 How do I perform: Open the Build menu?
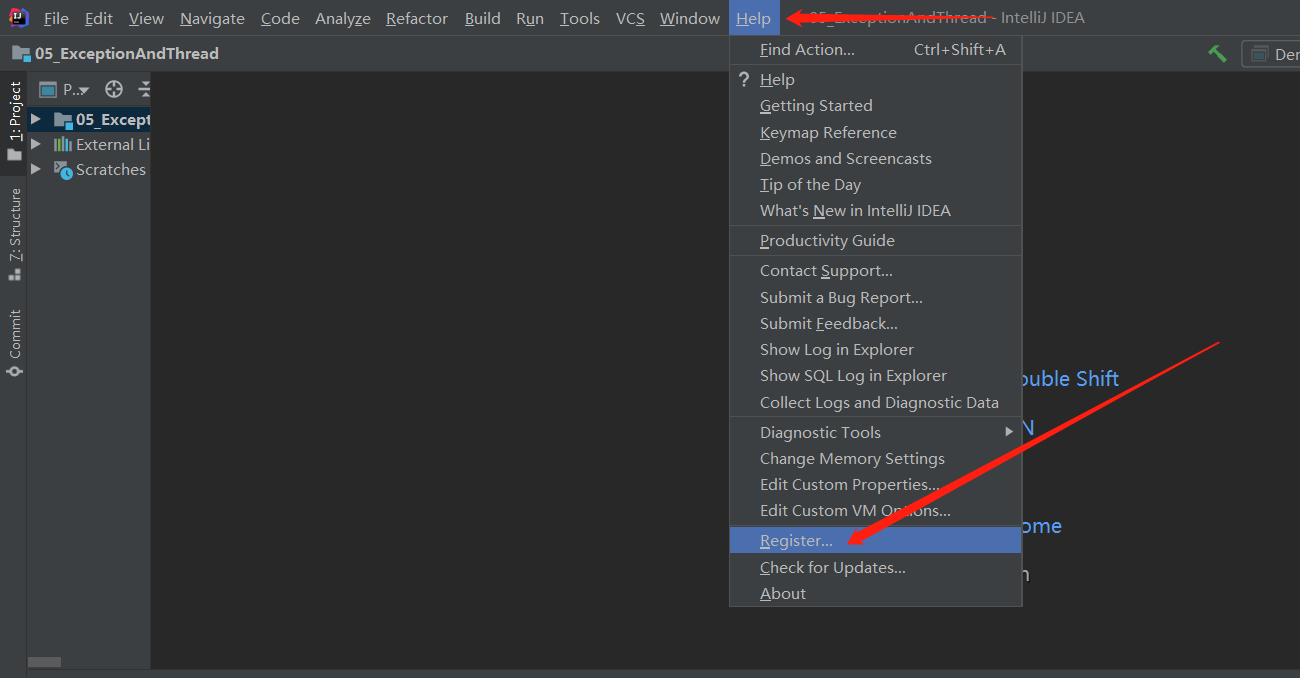click(x=482, y=18)
